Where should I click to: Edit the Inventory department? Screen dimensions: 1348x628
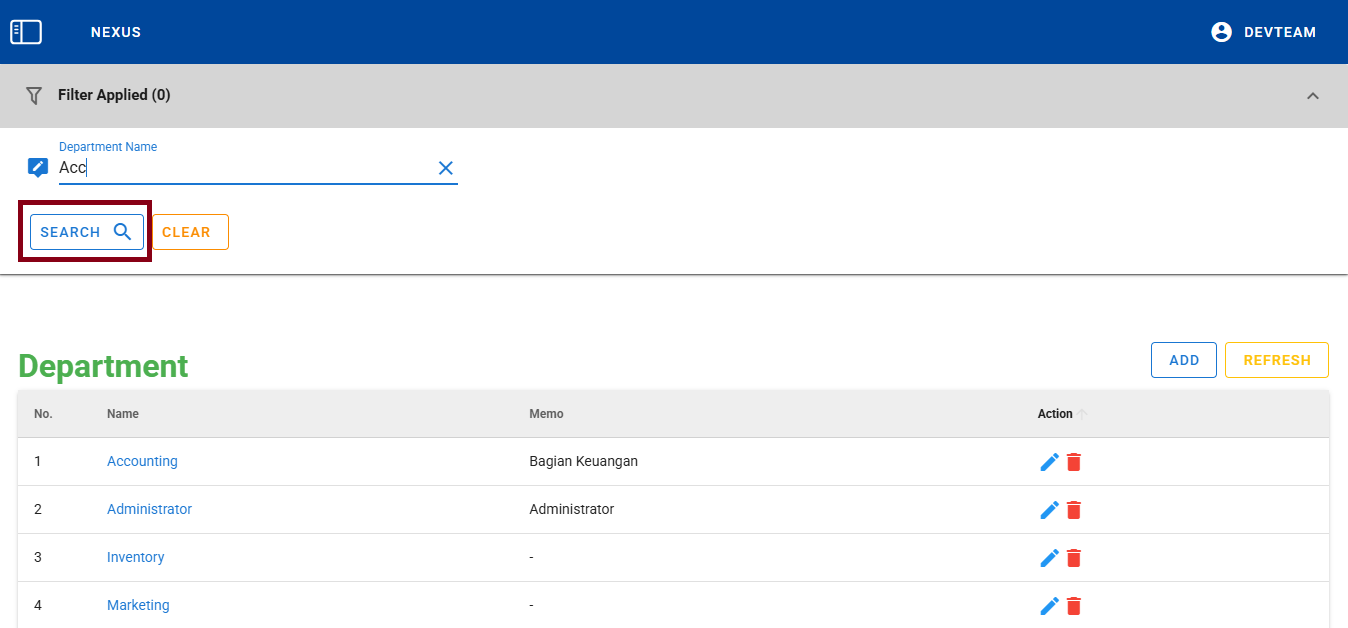[1049, 558]
